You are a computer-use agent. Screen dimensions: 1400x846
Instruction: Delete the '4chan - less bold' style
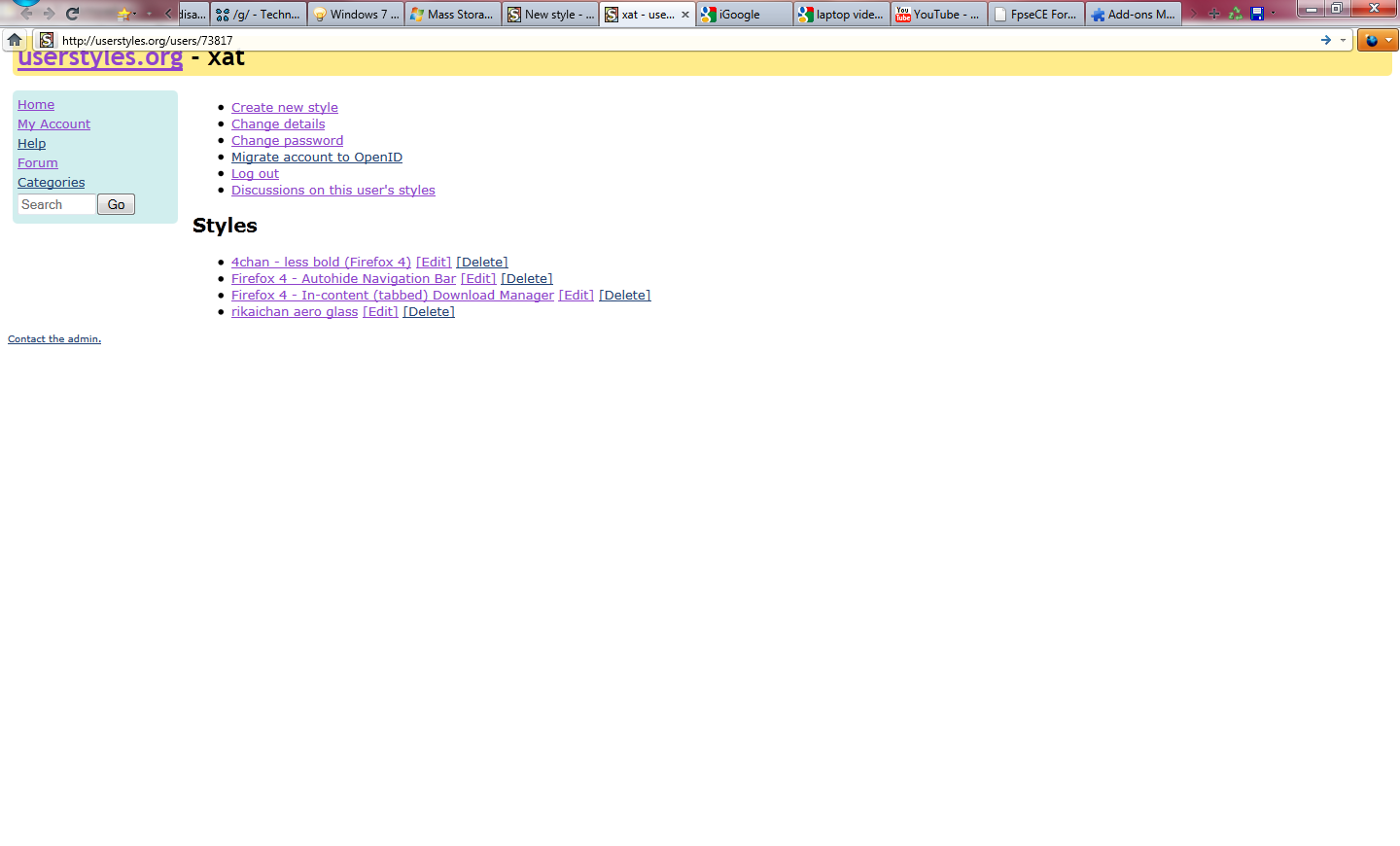point(482,263)
